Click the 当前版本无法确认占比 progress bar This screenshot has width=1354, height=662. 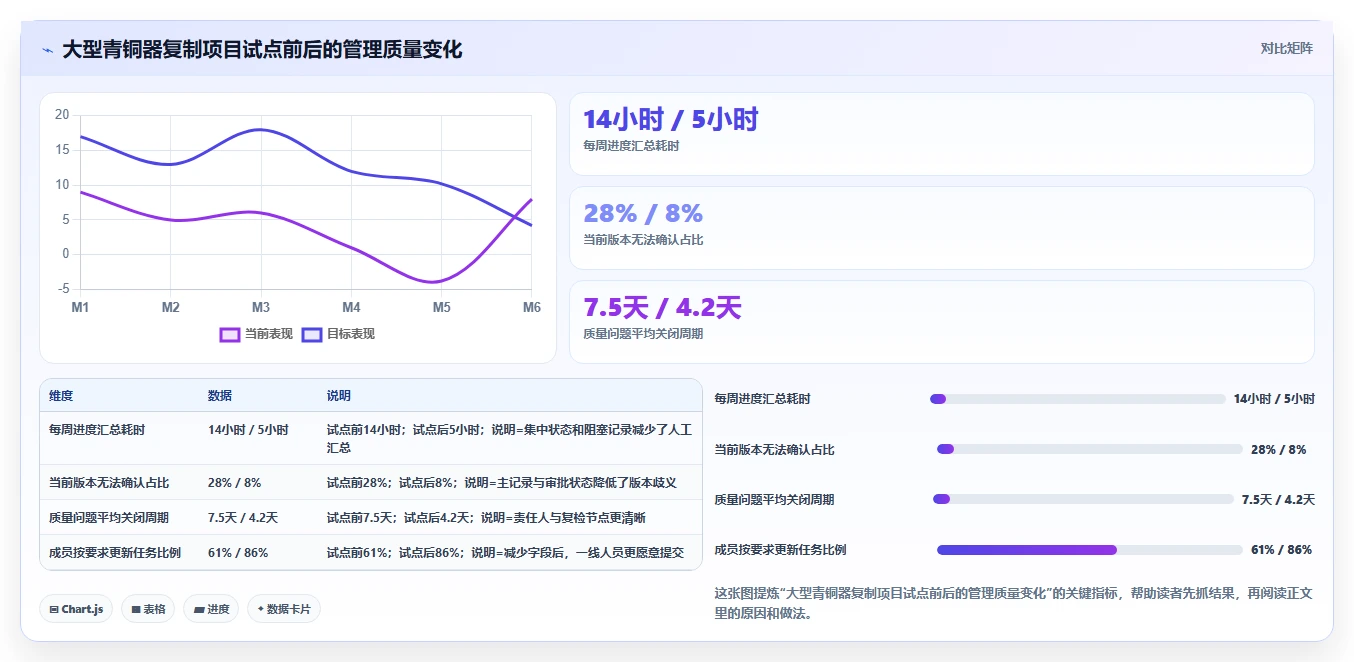click(x=1089, y=449)
